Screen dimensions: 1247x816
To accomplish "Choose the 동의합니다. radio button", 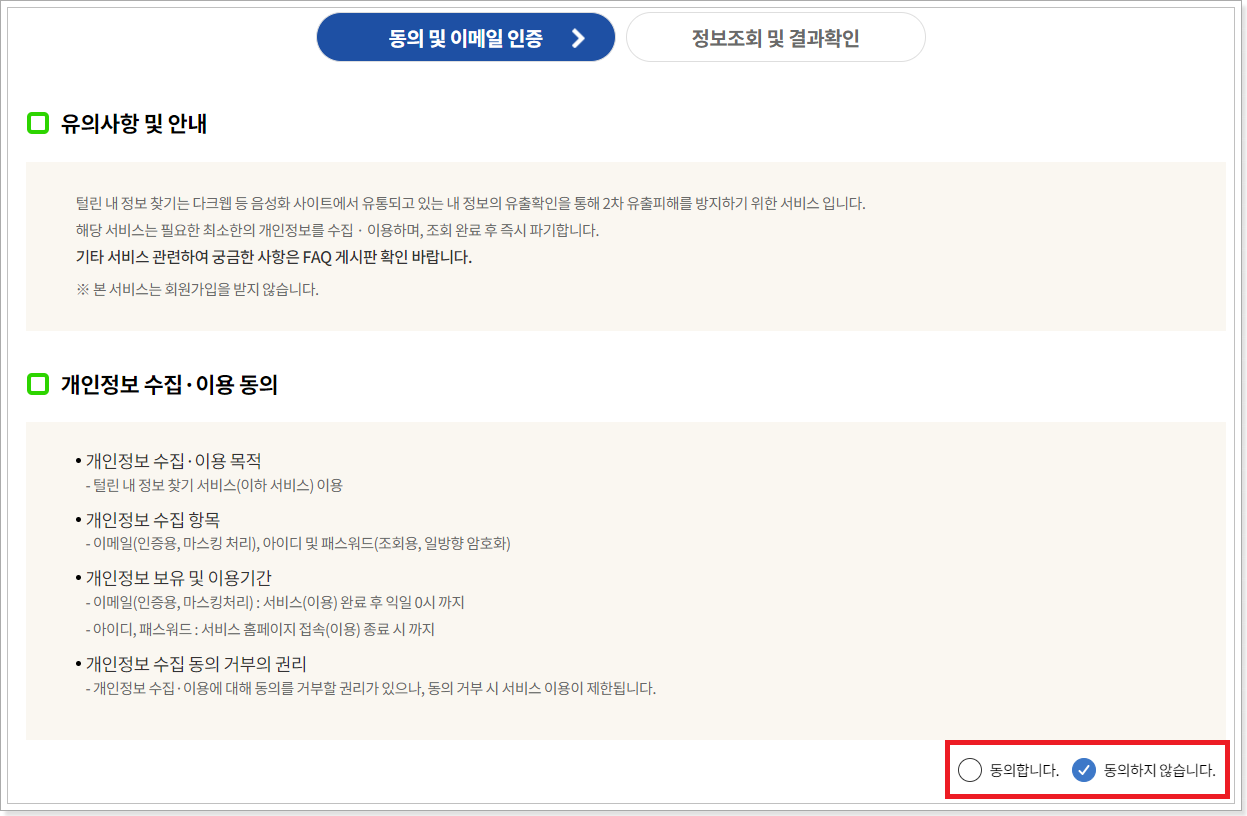I will (x=969, y=770).
